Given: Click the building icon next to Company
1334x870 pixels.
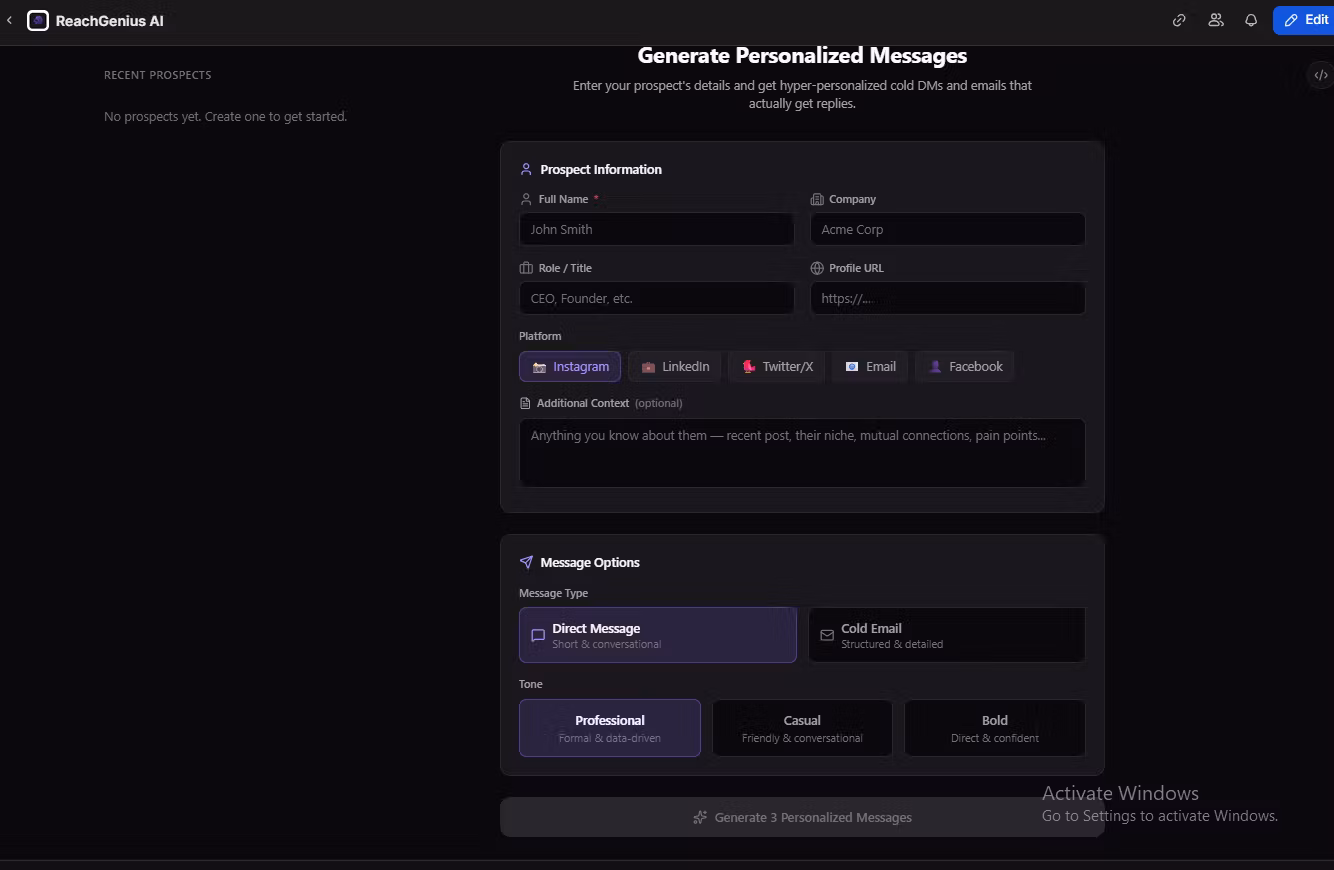Looking at the screenshot, I should 817,199.
